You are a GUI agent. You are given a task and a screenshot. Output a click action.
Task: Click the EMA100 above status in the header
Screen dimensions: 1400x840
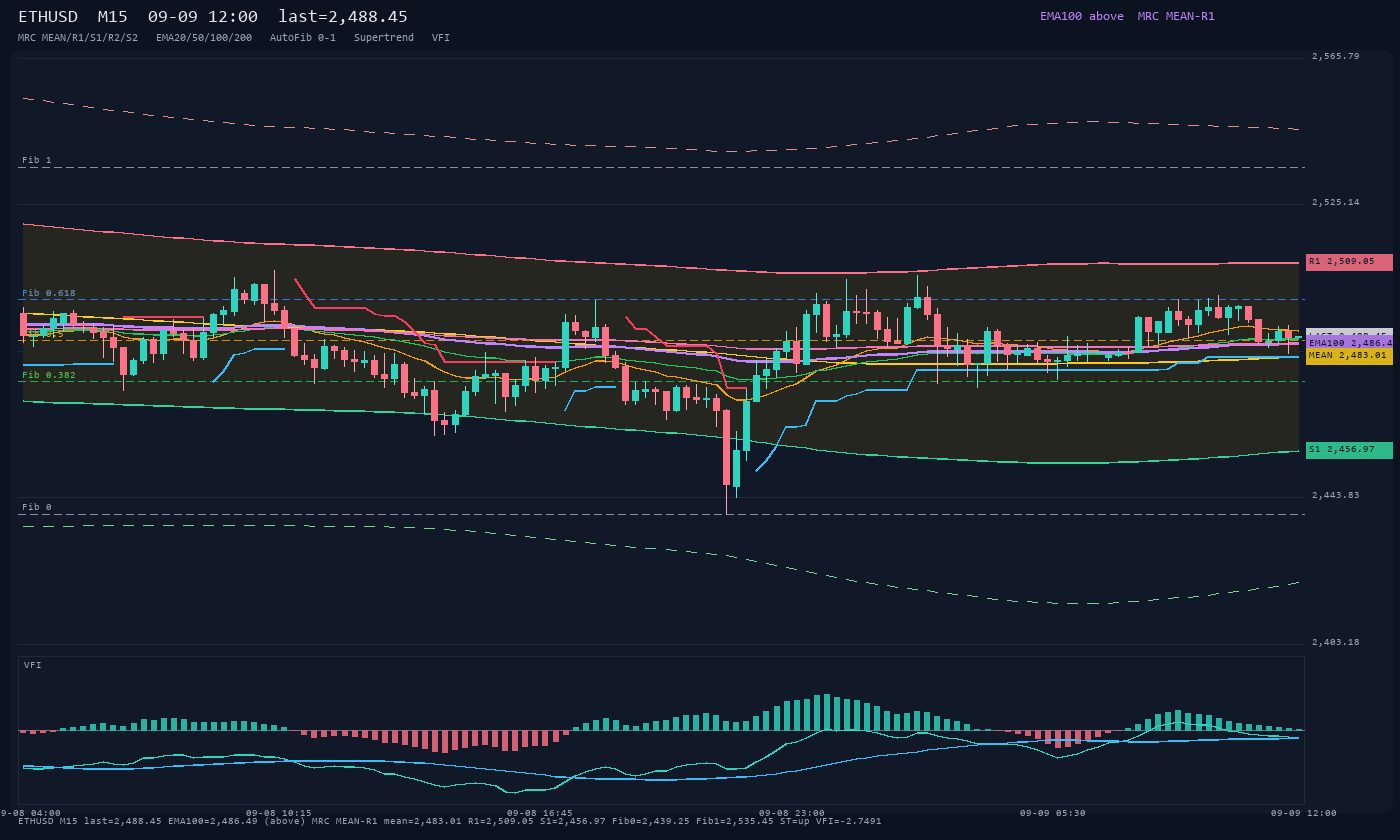pyautogui.click(x=1081, y=16)
